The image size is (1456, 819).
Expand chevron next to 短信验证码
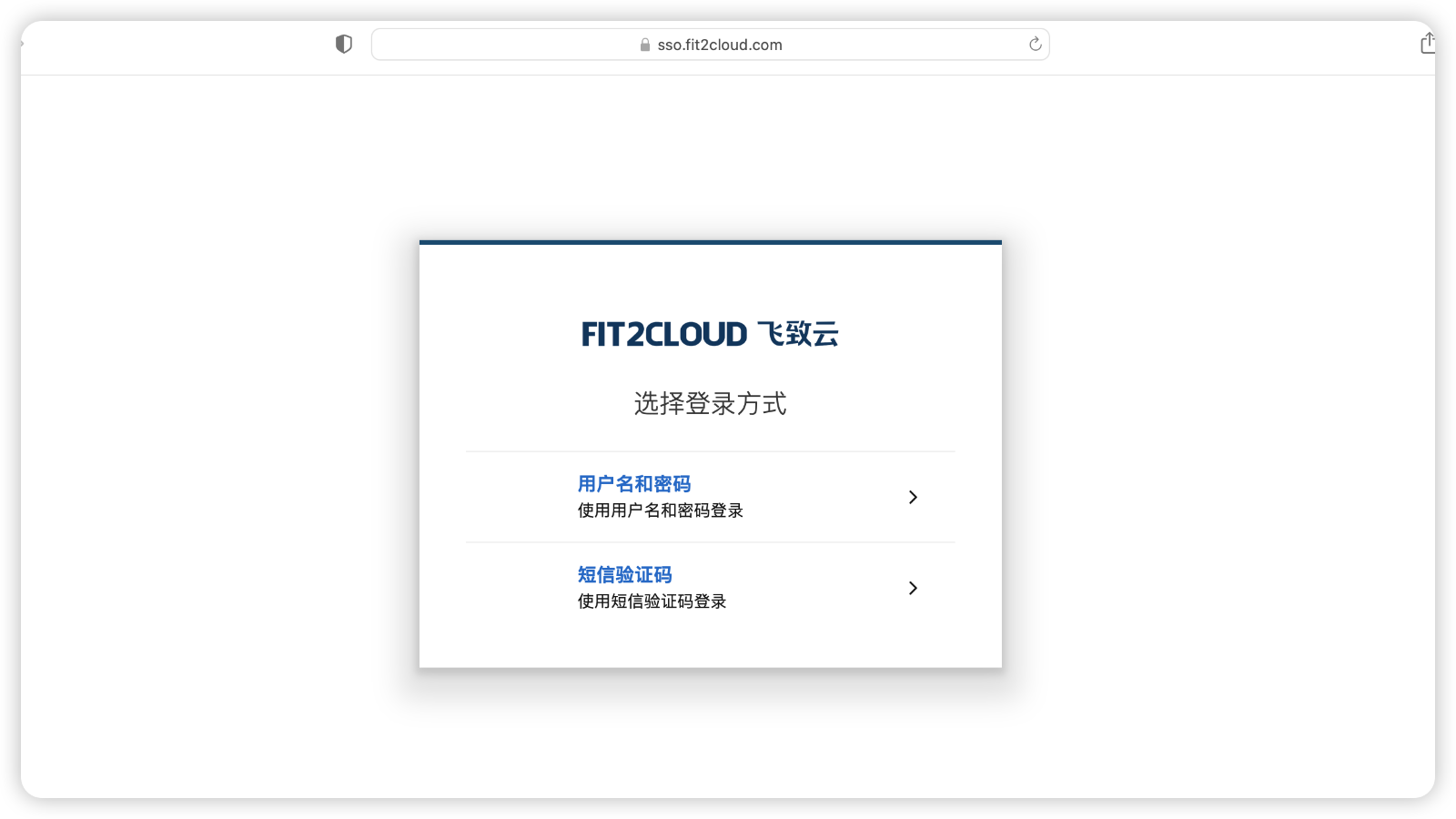pyautogui.click(x=913, y=588)
